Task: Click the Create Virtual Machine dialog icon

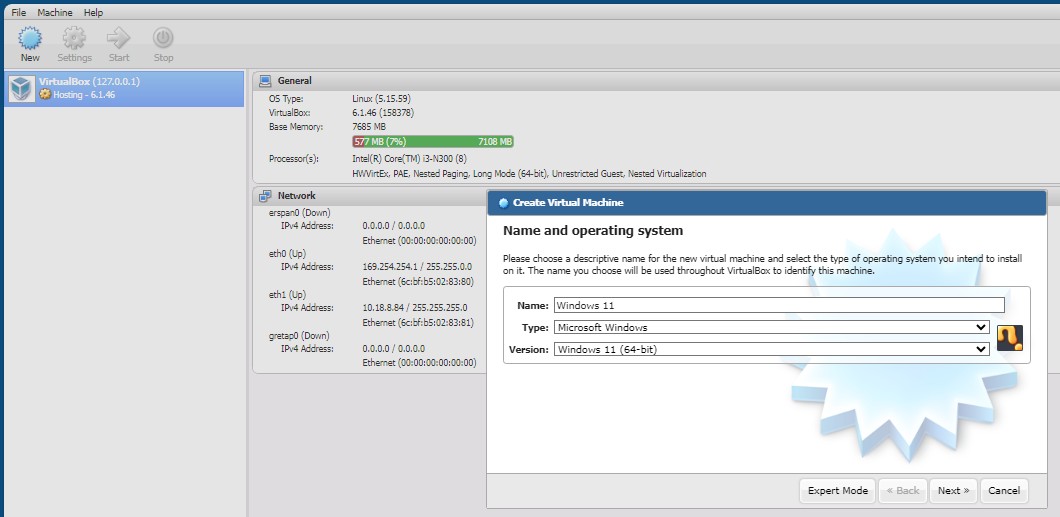Action: [x=503, y=203]
